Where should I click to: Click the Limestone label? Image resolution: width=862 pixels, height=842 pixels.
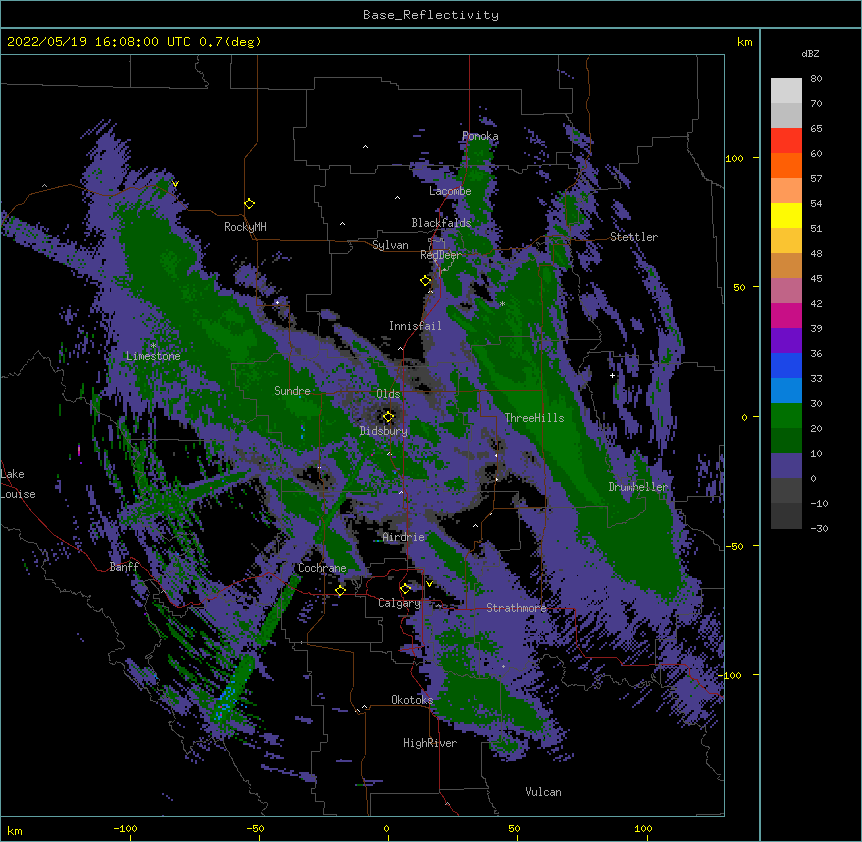[x=153, y=356]
